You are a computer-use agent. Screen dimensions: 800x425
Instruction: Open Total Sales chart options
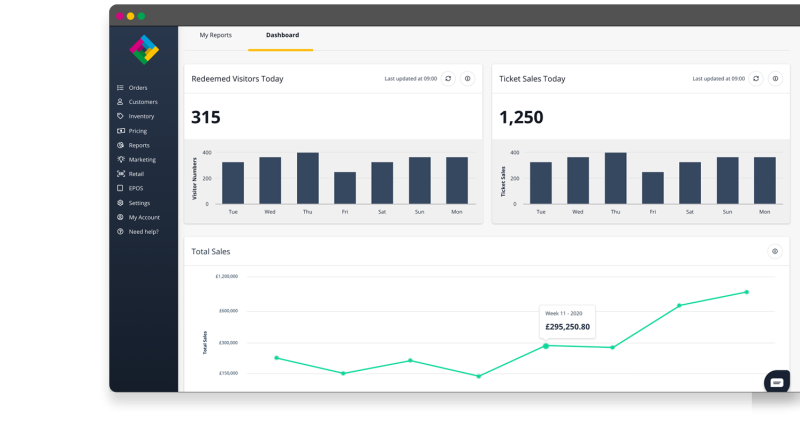tap(774, 252)
